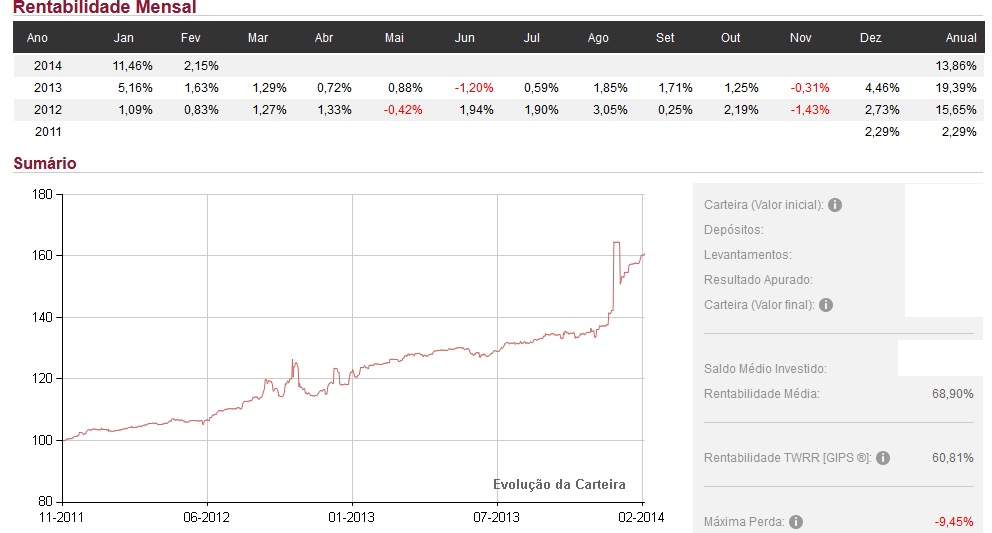Click the Jan column header
The width and height of the screenshot is (992, 533).
[124, 38]
